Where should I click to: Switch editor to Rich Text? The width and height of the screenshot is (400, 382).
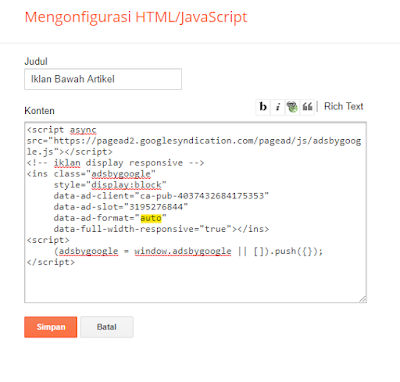[x=344, y=106]
